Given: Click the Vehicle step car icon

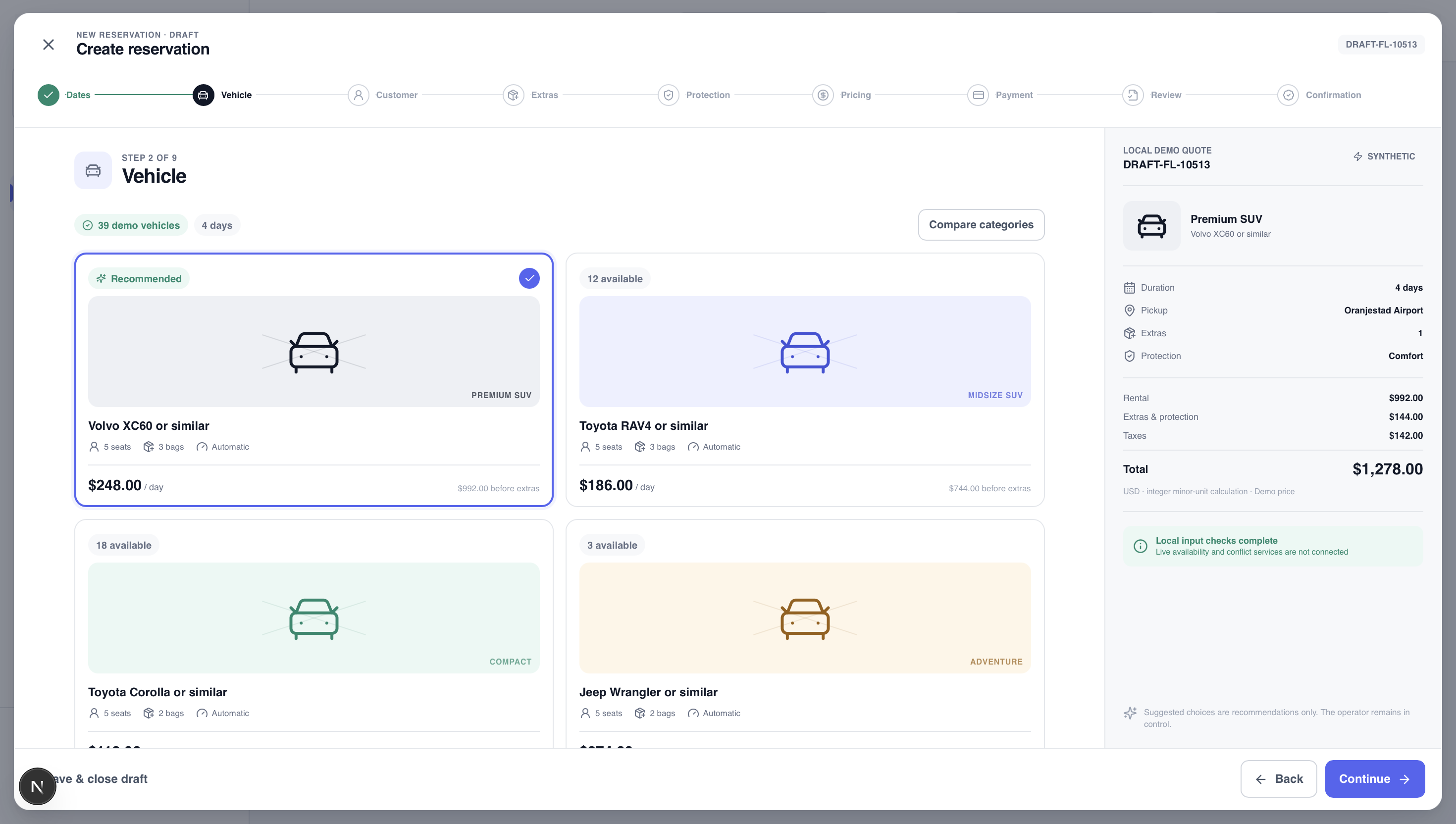Looking at the screenshot, I should (x=203, y=95).
